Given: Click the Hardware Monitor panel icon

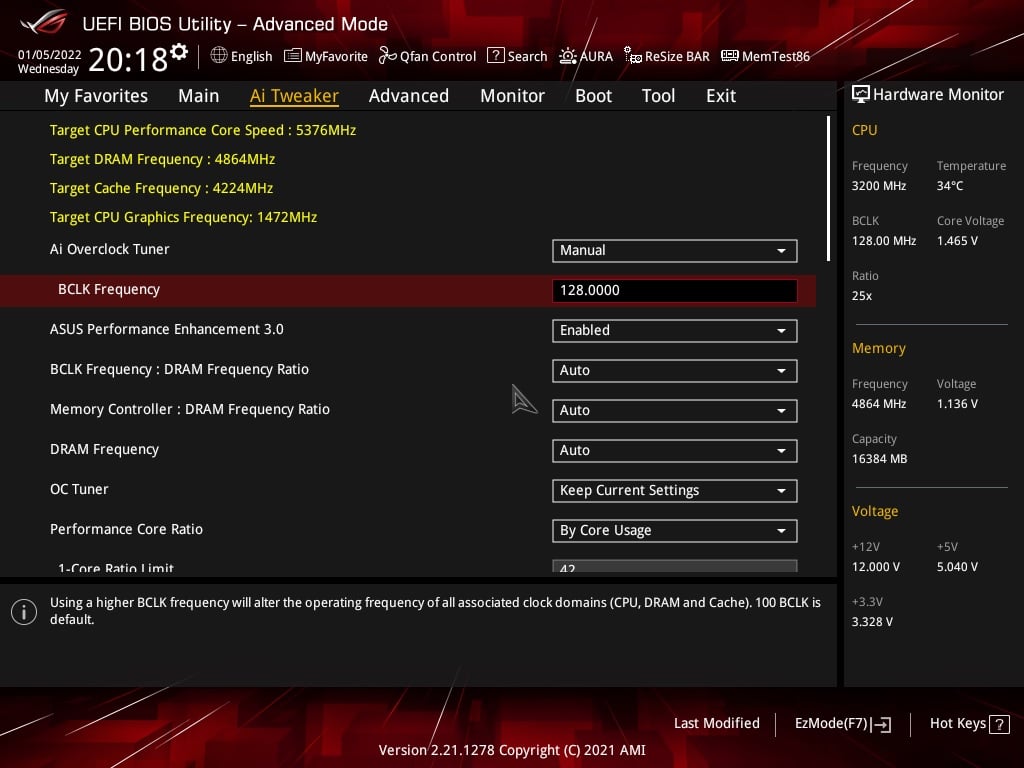Looking at the screenshot, I should coord(862,94).
